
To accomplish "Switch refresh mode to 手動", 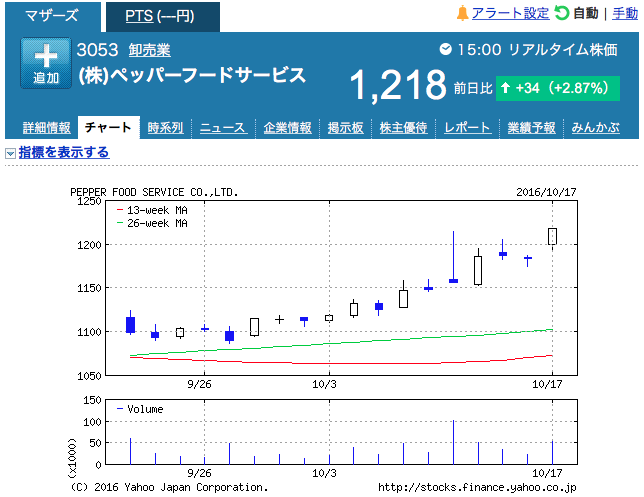I will pyautogui.click(x=625, y=14).
